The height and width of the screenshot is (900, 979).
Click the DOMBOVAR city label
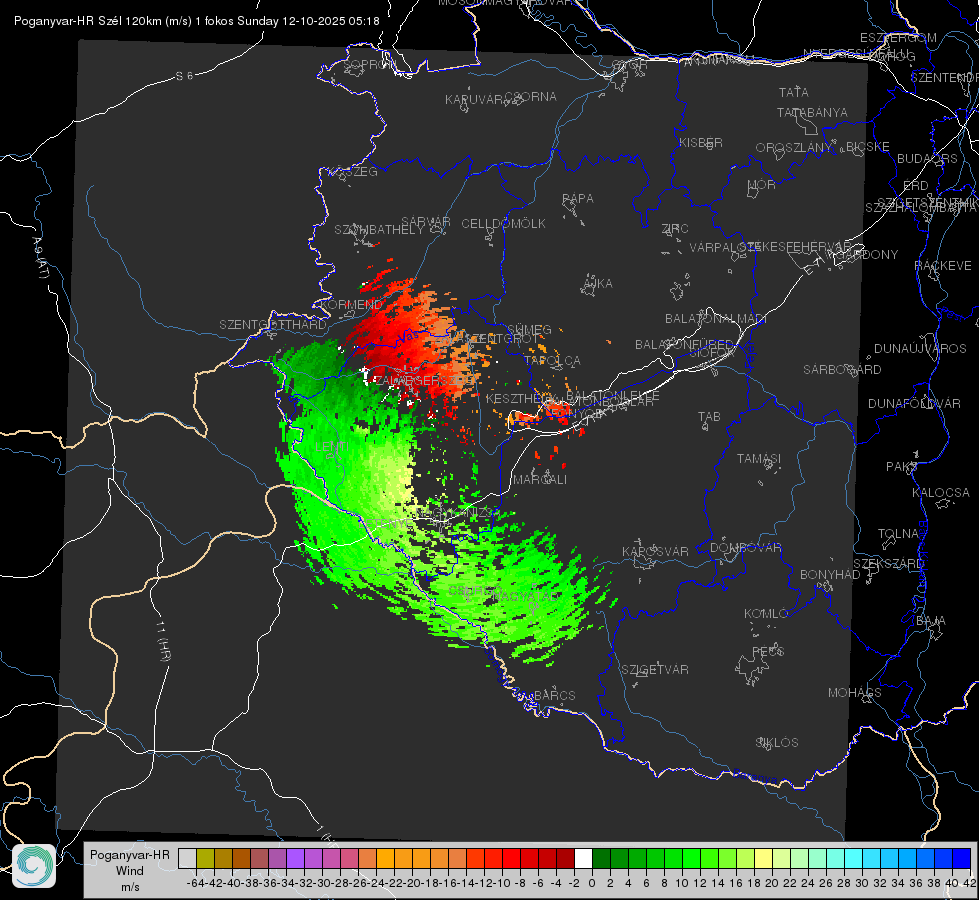pyautogui.click(x=745, y=548)
